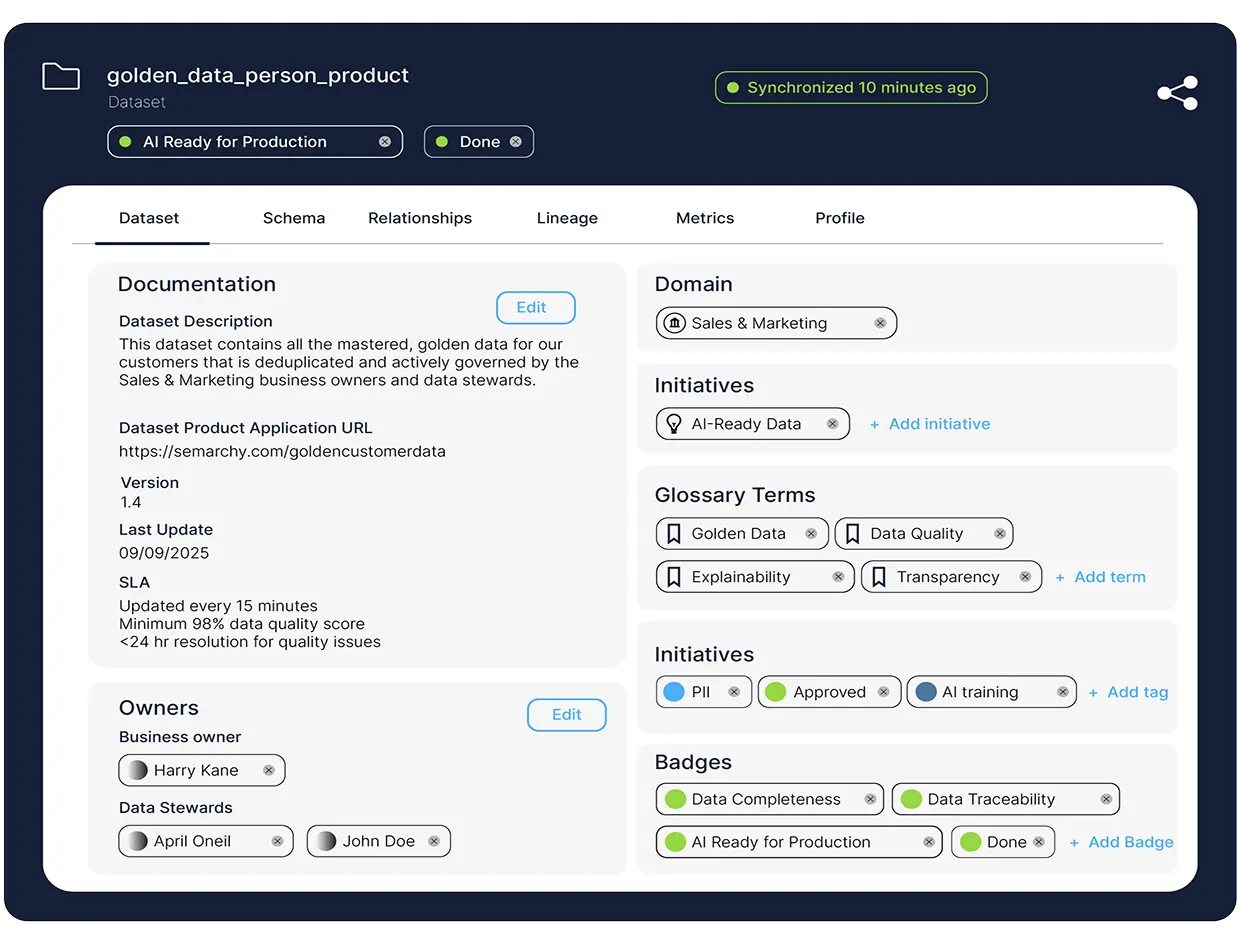Viewport: 1256px width, 944px height.
Task: Click the Data Quality bookmark icon
Action: (853, 533)
